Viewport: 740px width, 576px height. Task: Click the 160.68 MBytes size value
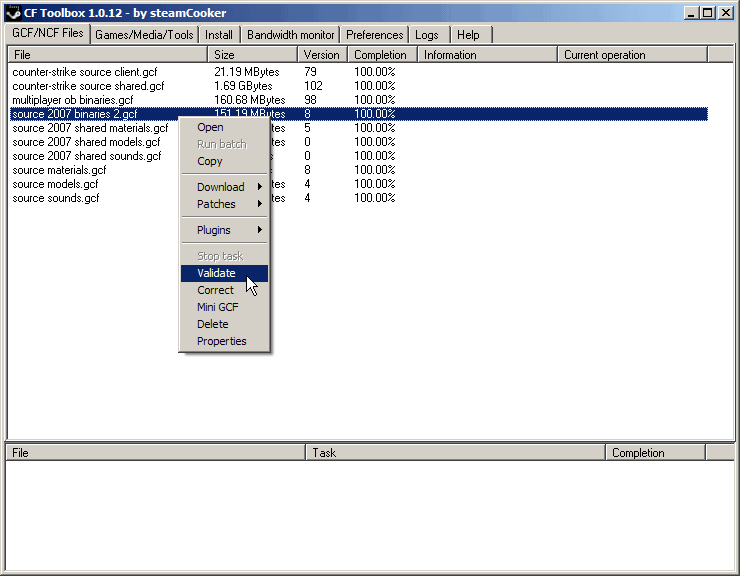click(x=250, y=100)
